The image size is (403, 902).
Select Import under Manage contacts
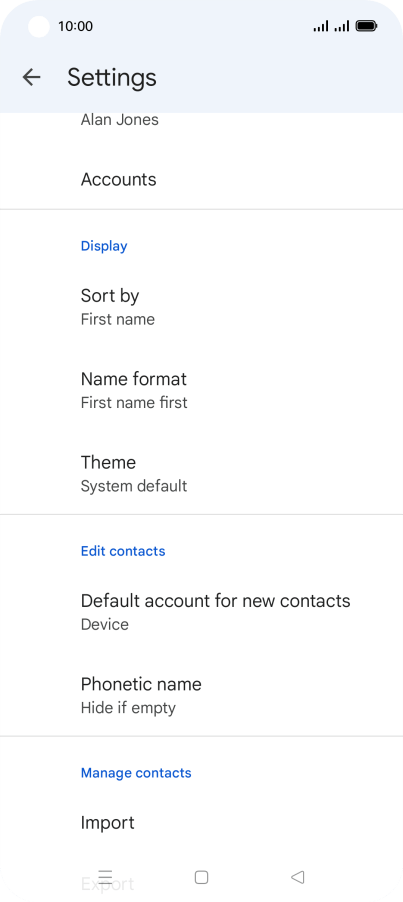pyautogui.click(x=201, y=823)
